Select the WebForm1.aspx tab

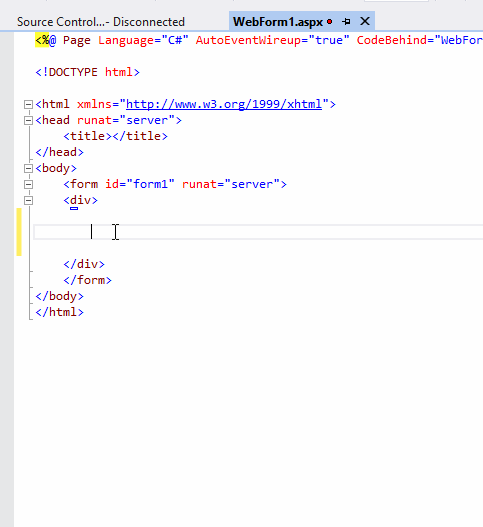point(278,22)
